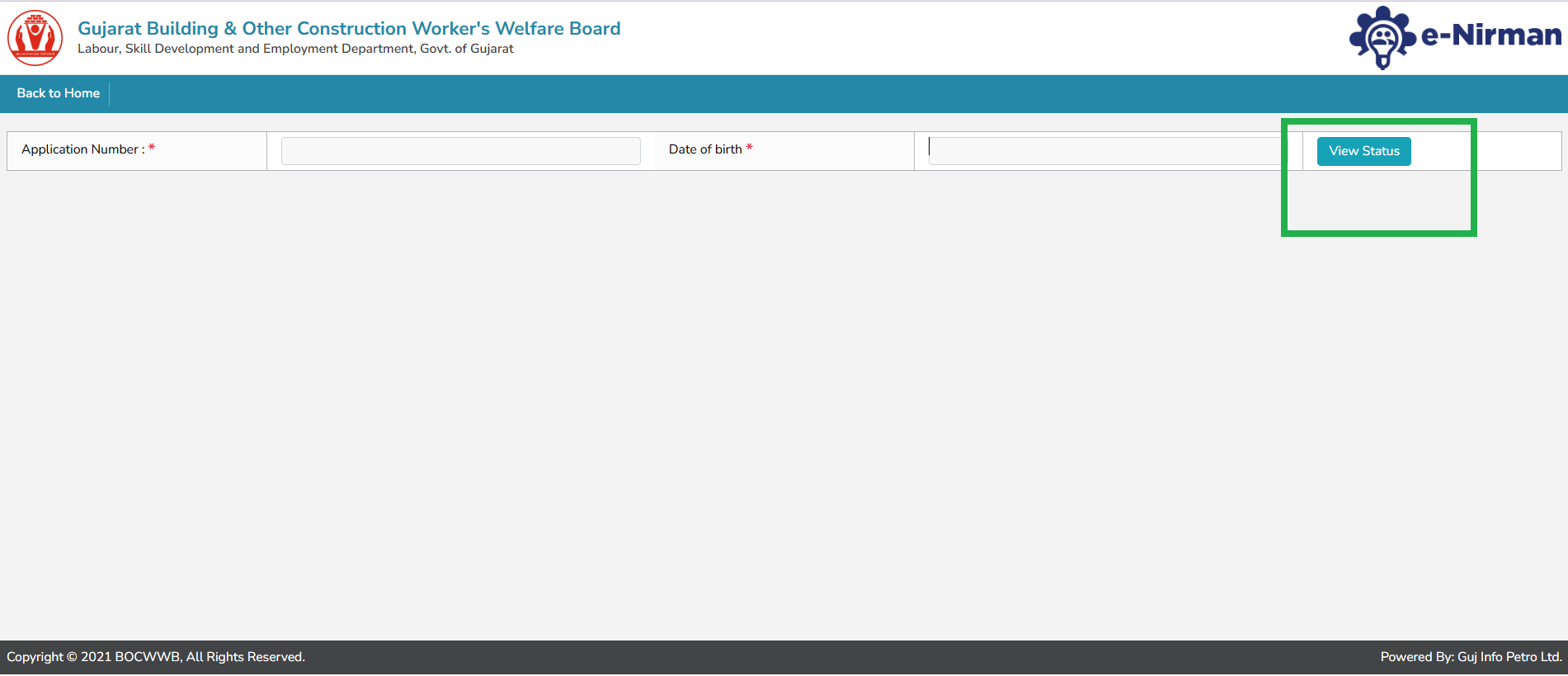
Task: Click the Copyright 2021 BOCWWB footer text
Action: click(x=156, y=657)
